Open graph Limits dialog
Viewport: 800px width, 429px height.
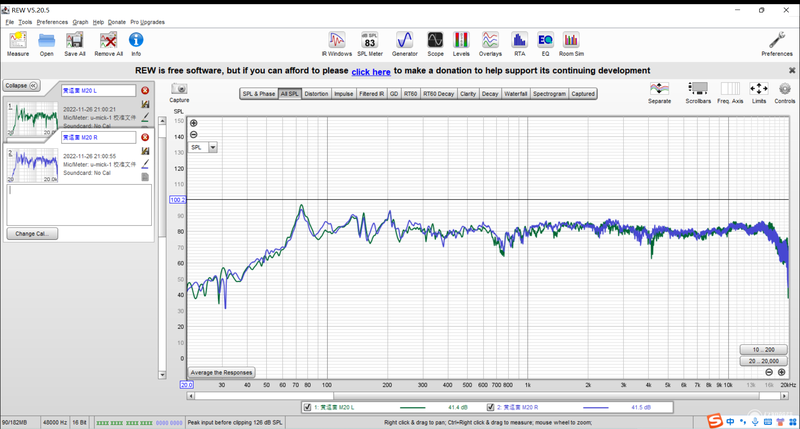[x=759, y=92]
